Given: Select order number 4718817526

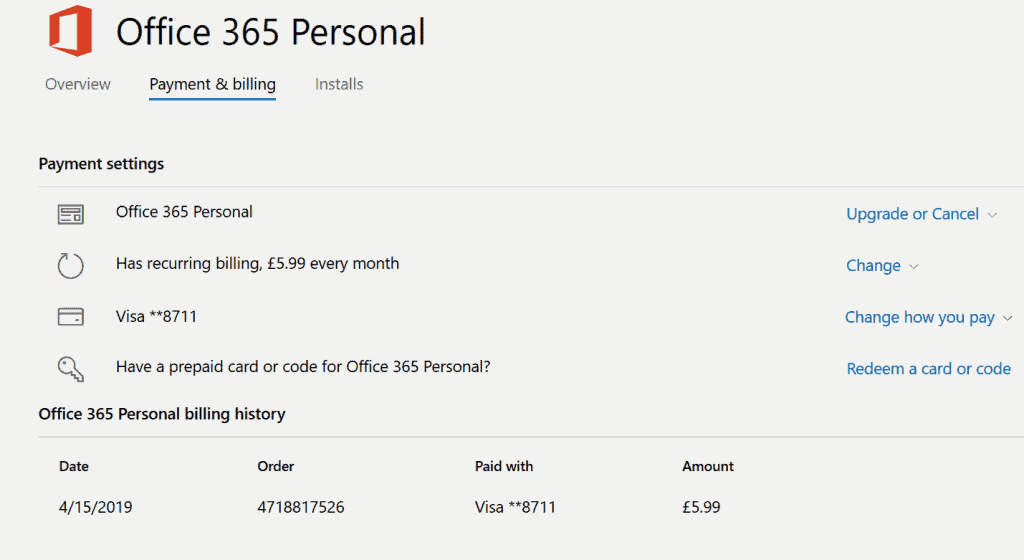Looking at the screenshot, I should 300,507.
